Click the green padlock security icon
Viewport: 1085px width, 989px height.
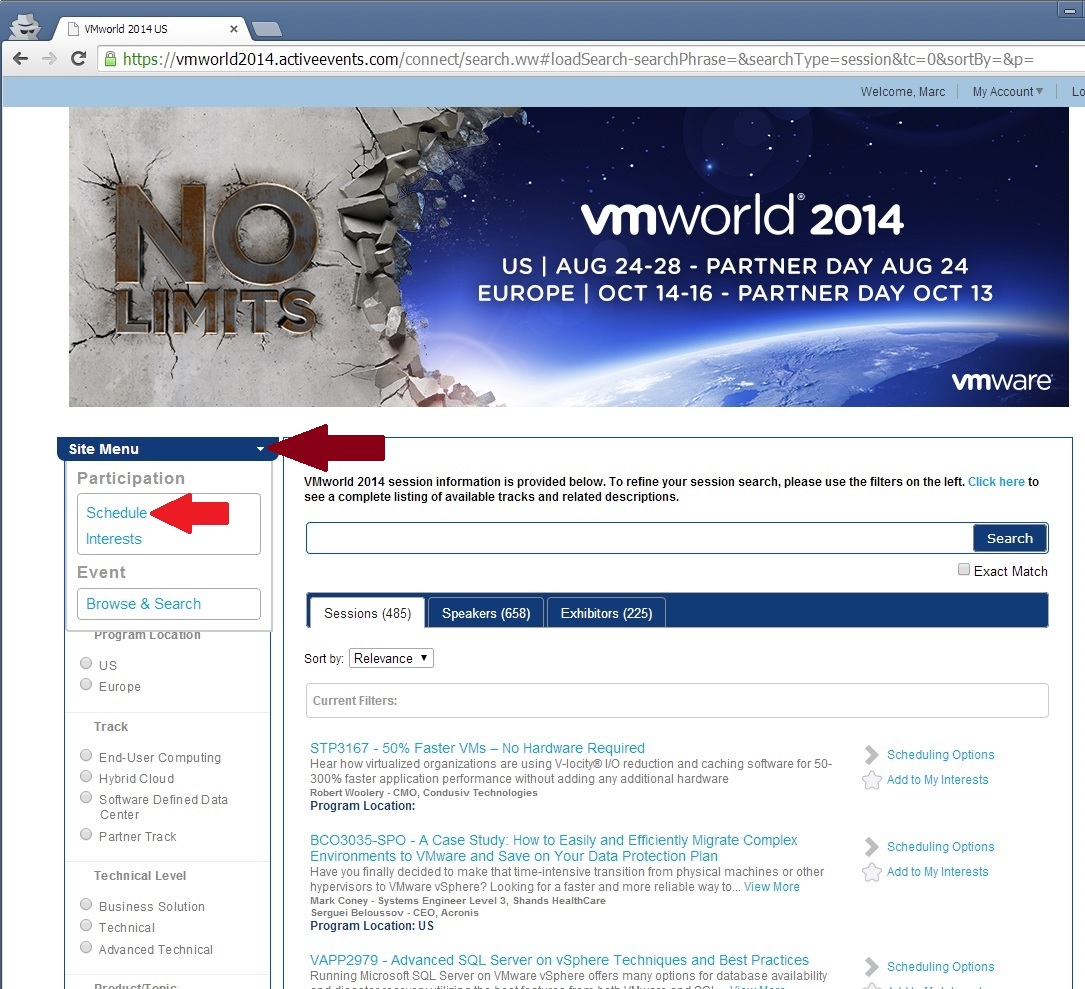(111, 59)
